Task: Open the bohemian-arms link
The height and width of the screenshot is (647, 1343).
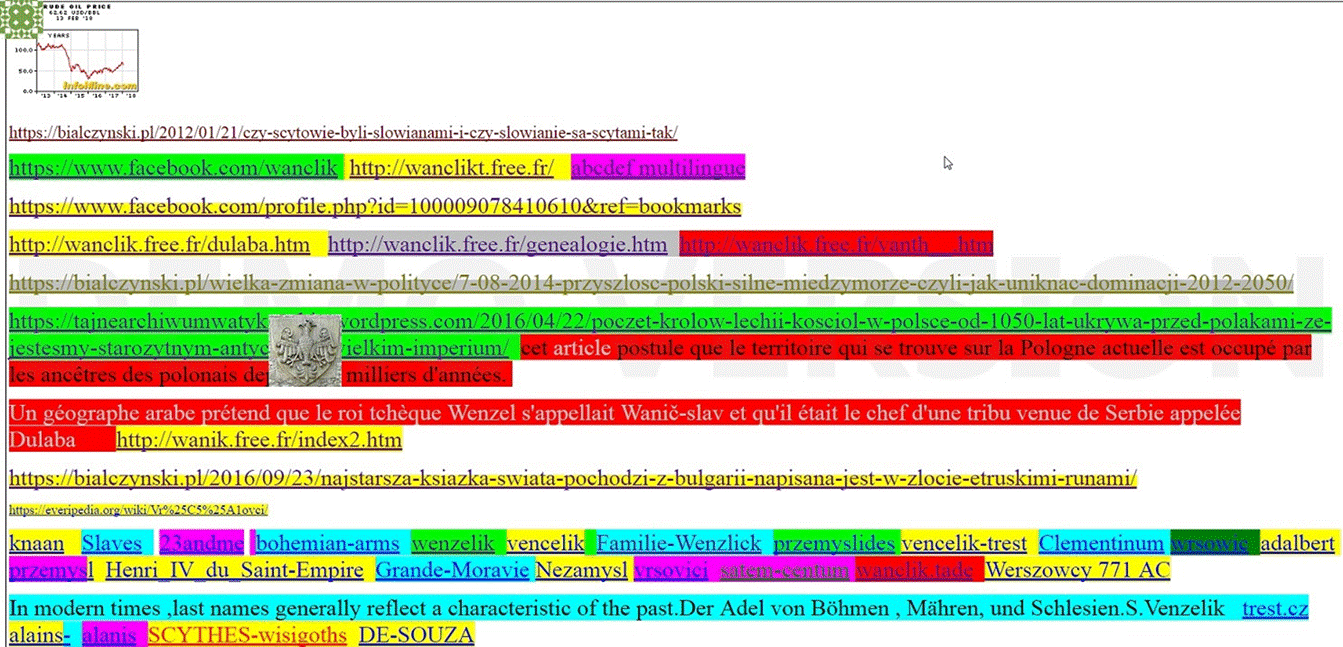Action: [327, 544]
